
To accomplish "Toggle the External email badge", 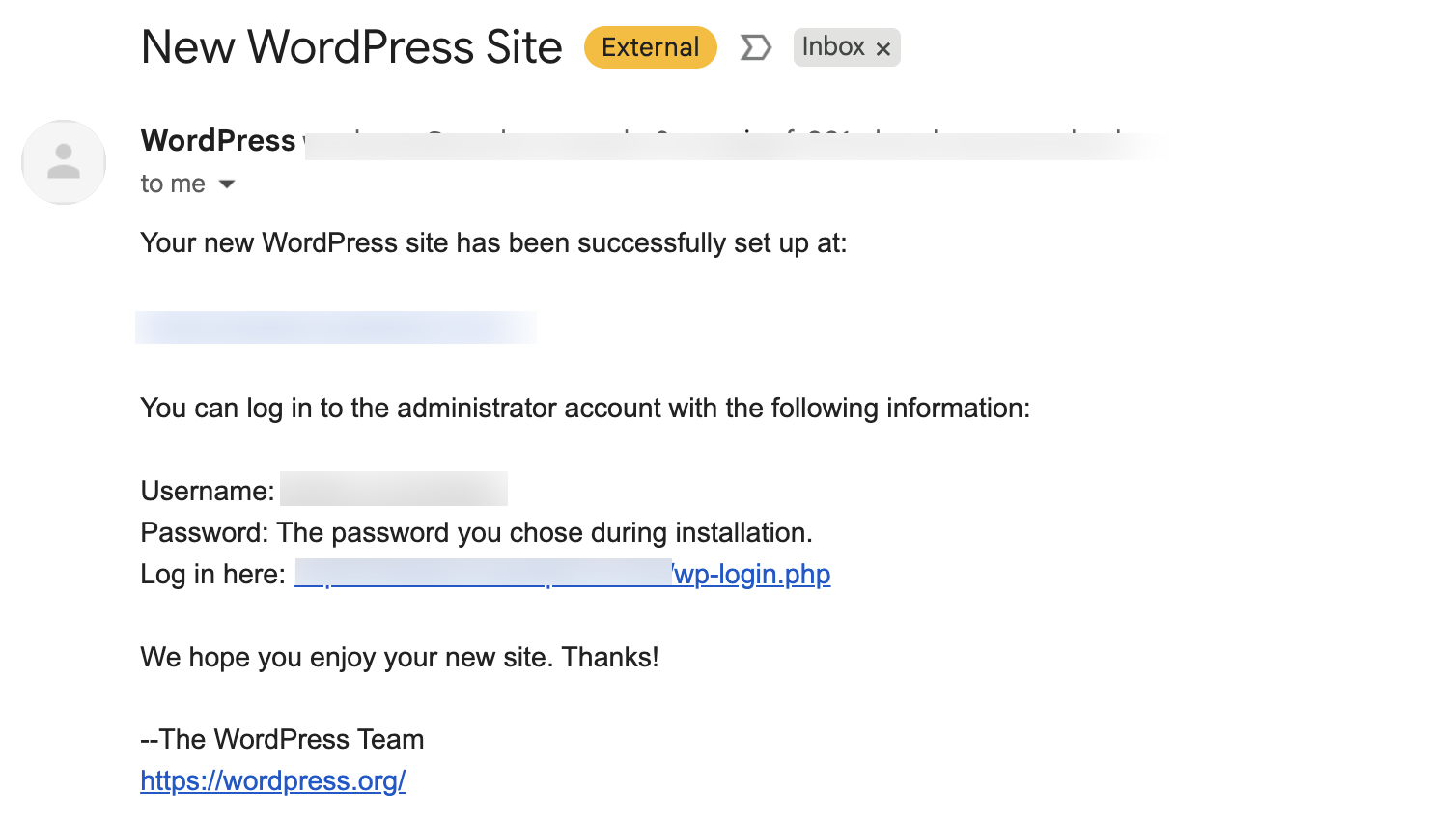I will (650, 46).
